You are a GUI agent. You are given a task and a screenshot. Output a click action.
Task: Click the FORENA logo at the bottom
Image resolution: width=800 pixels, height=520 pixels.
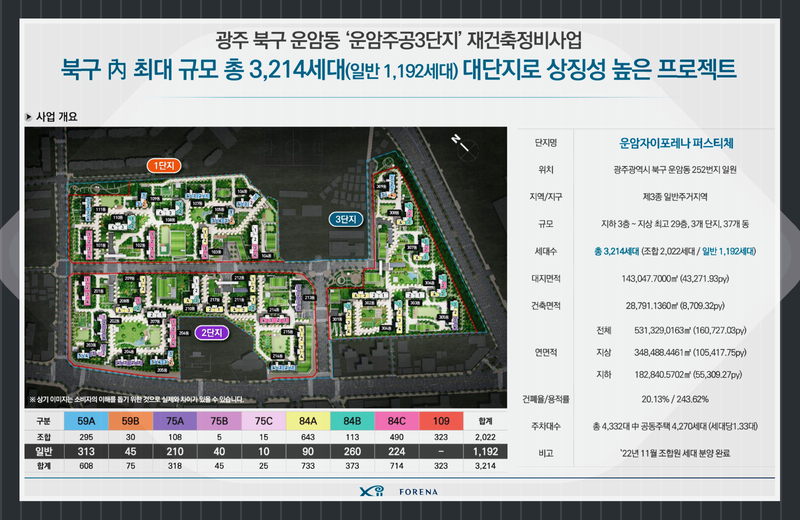pos(418,492)
